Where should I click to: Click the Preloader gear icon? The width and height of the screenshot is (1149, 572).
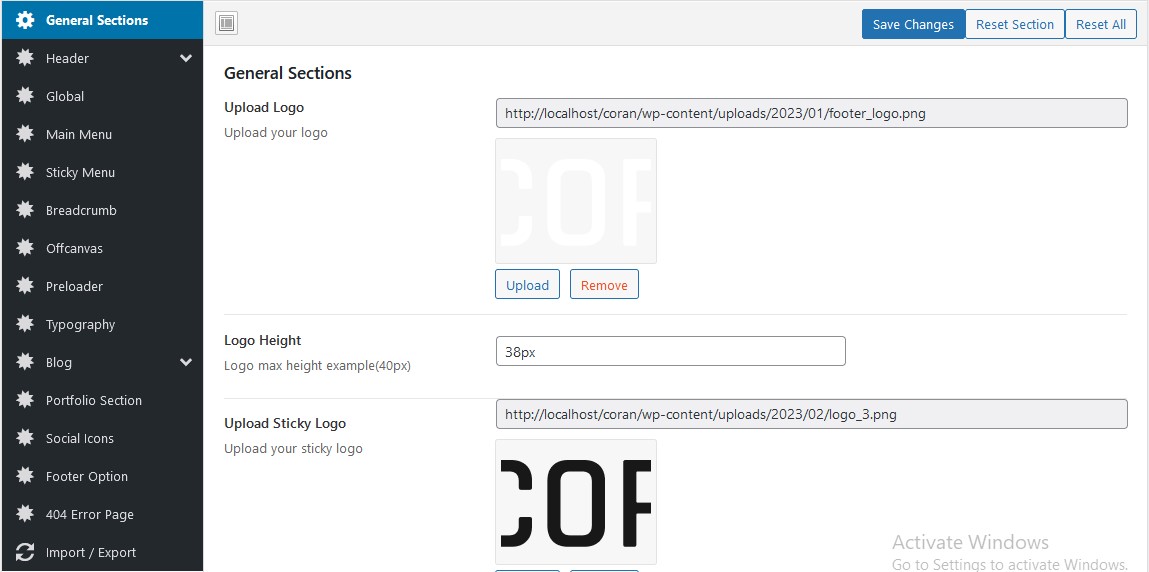coord(25,286)
